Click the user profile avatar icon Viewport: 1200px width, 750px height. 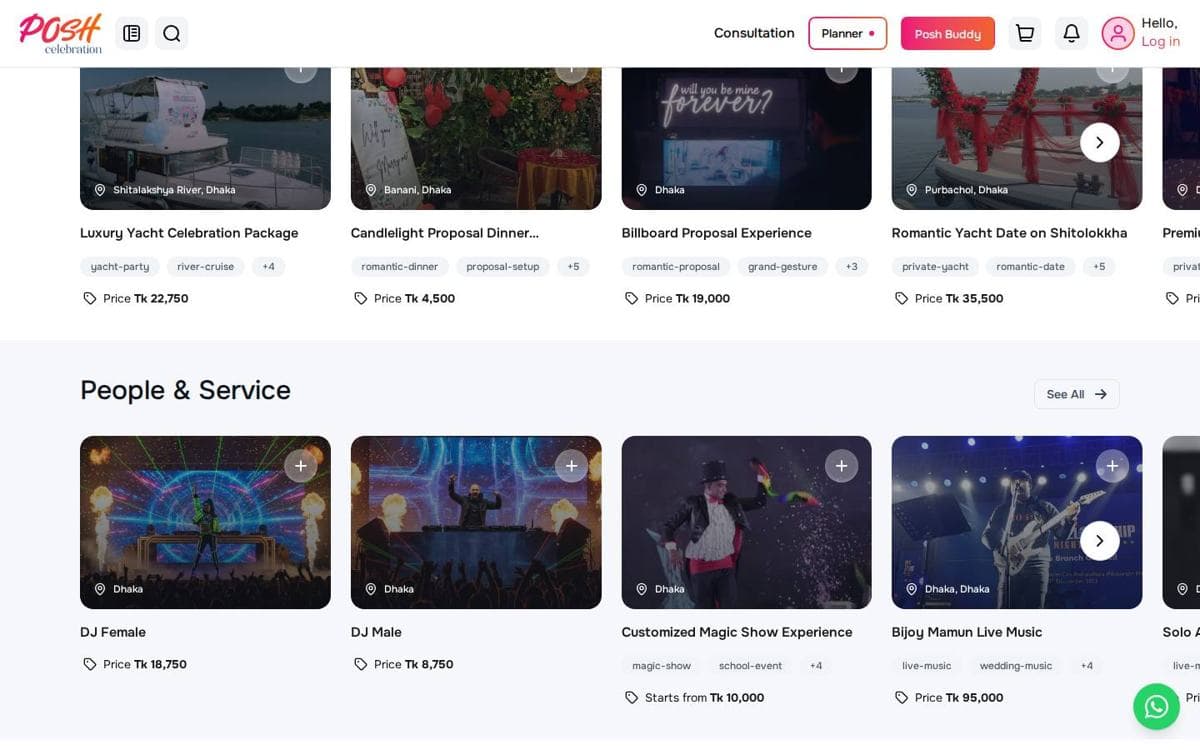click(1118, 33)
